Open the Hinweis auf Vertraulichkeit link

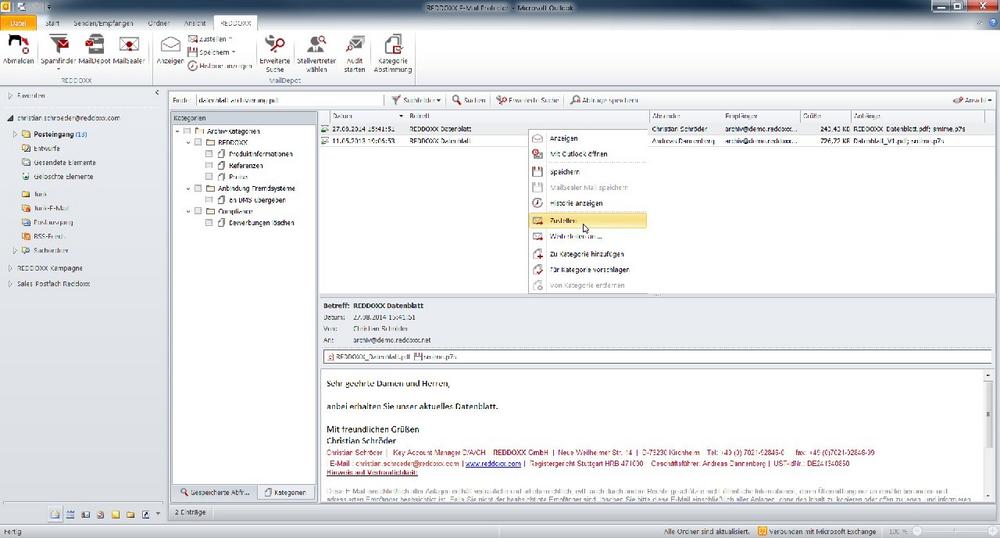[x=371, y=473]
